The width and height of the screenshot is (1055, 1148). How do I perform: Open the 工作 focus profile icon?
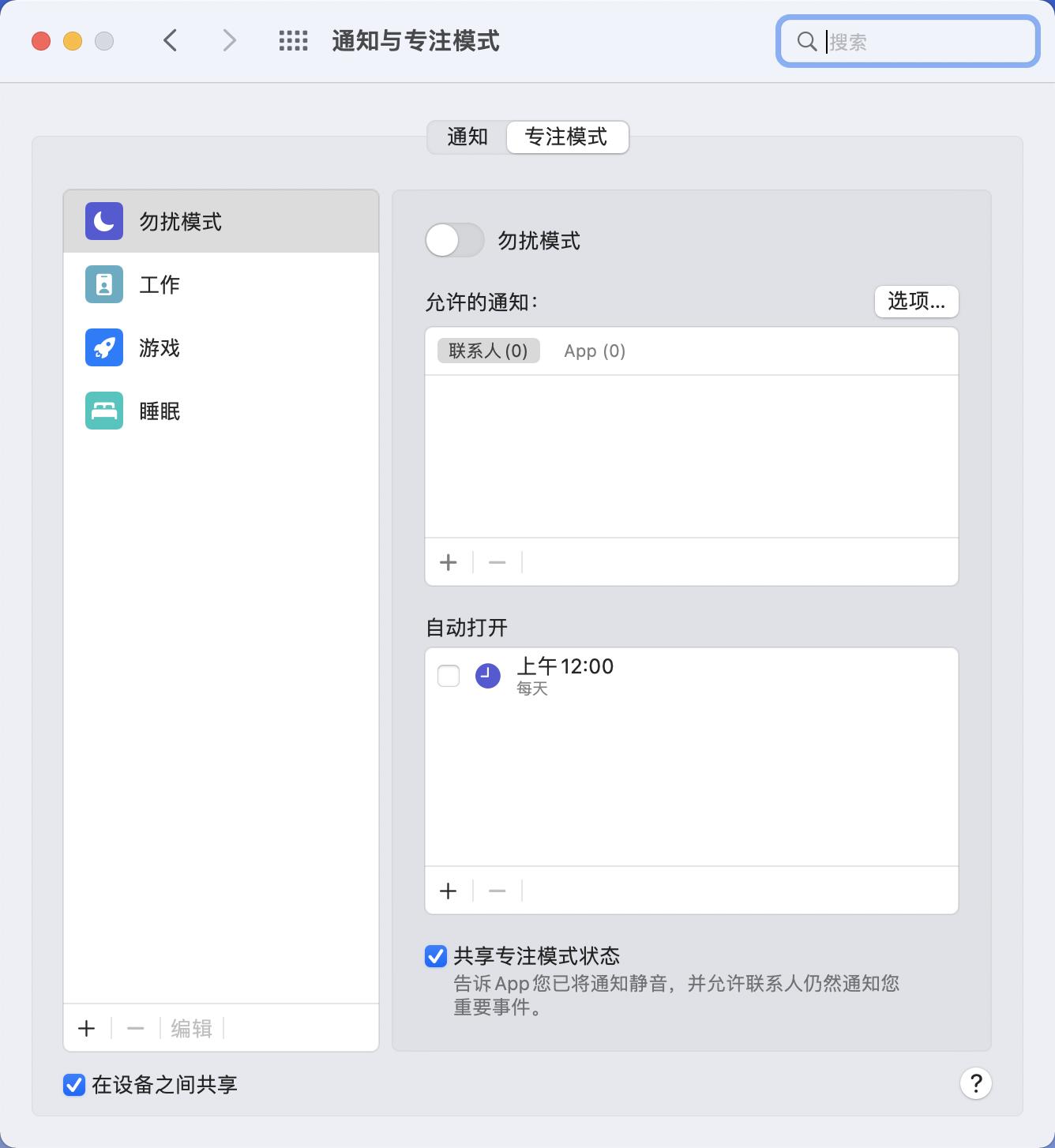click(103, 284)
